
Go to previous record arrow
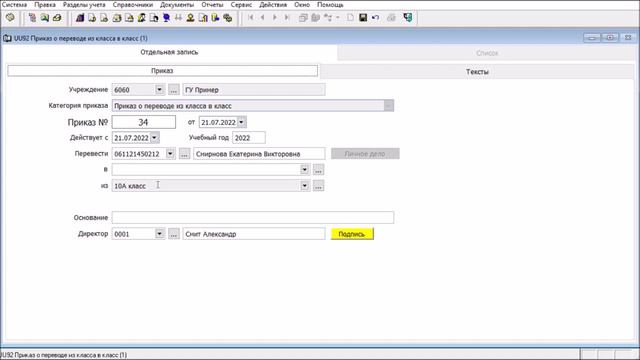click(262, 18)
